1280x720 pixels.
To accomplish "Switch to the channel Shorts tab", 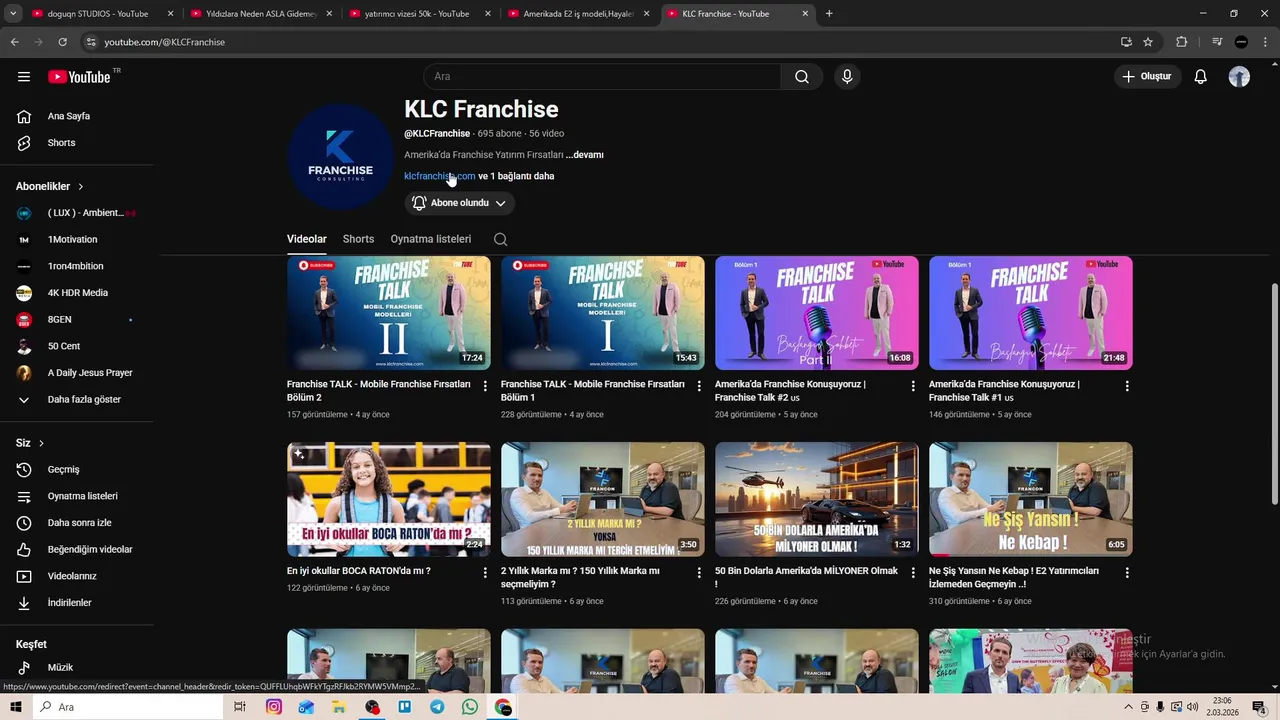I will pyautogui.click(x=358, y=239).
